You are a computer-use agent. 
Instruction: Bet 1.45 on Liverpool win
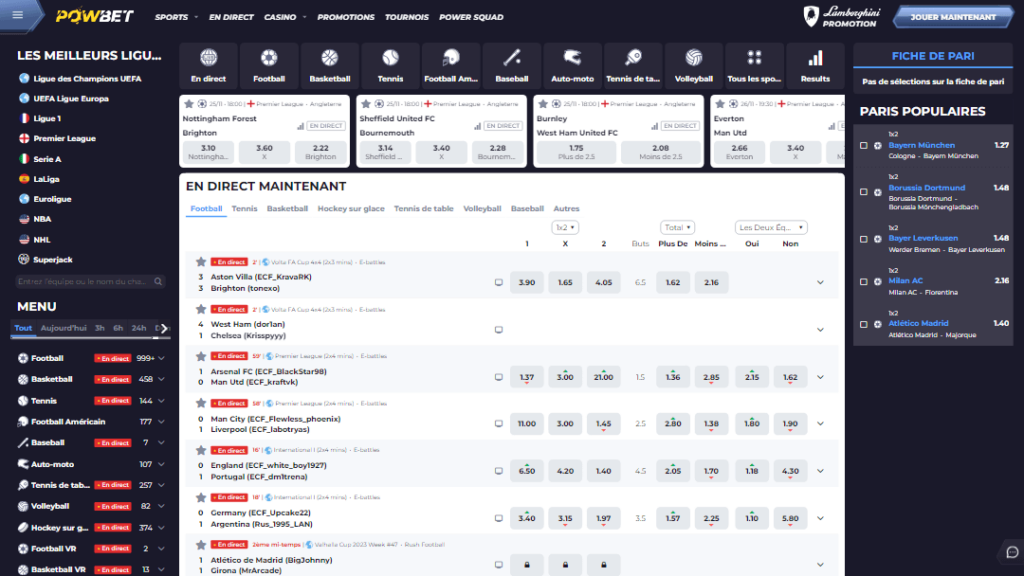603,424
